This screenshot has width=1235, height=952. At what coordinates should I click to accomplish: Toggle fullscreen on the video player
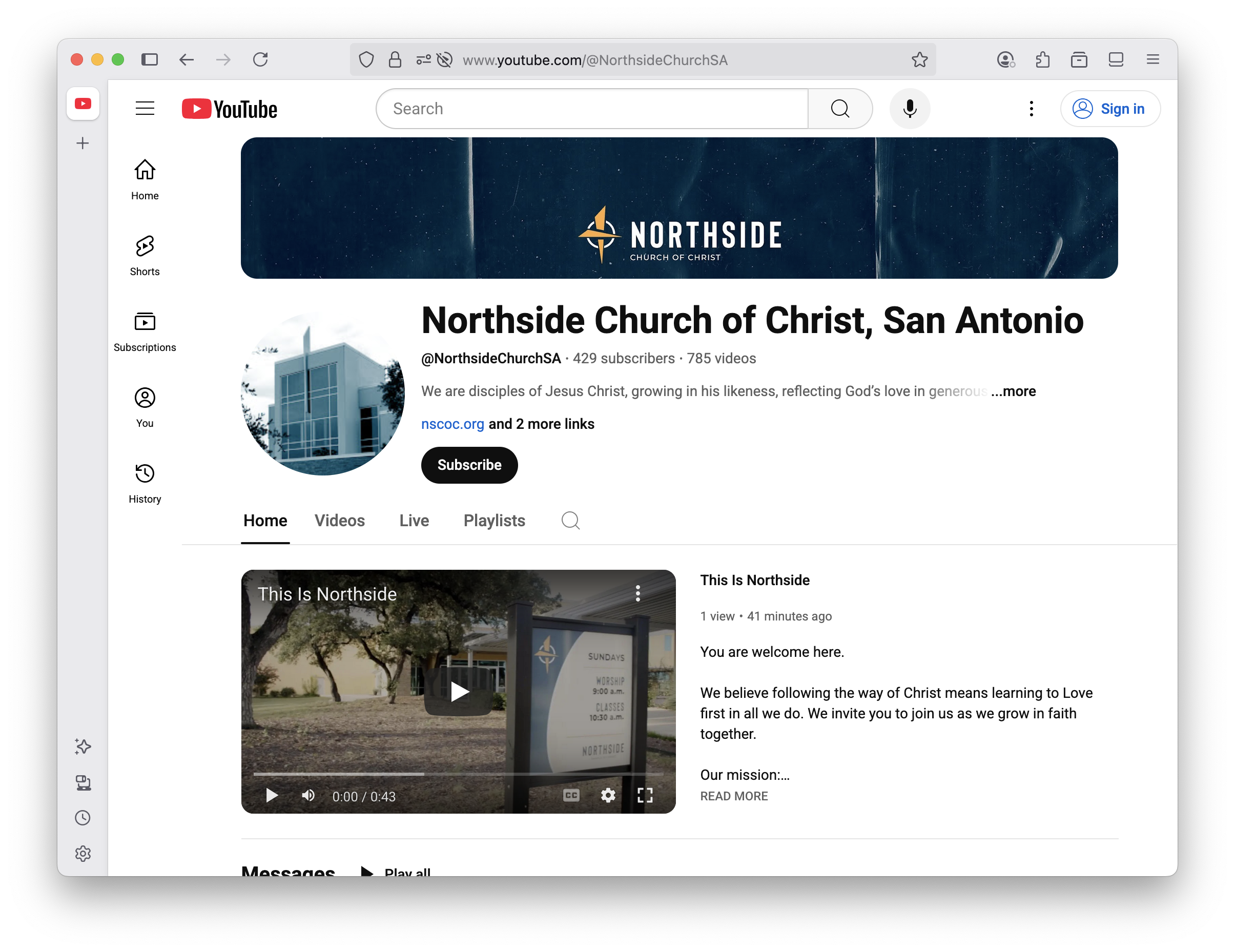(x=645, y=795)
